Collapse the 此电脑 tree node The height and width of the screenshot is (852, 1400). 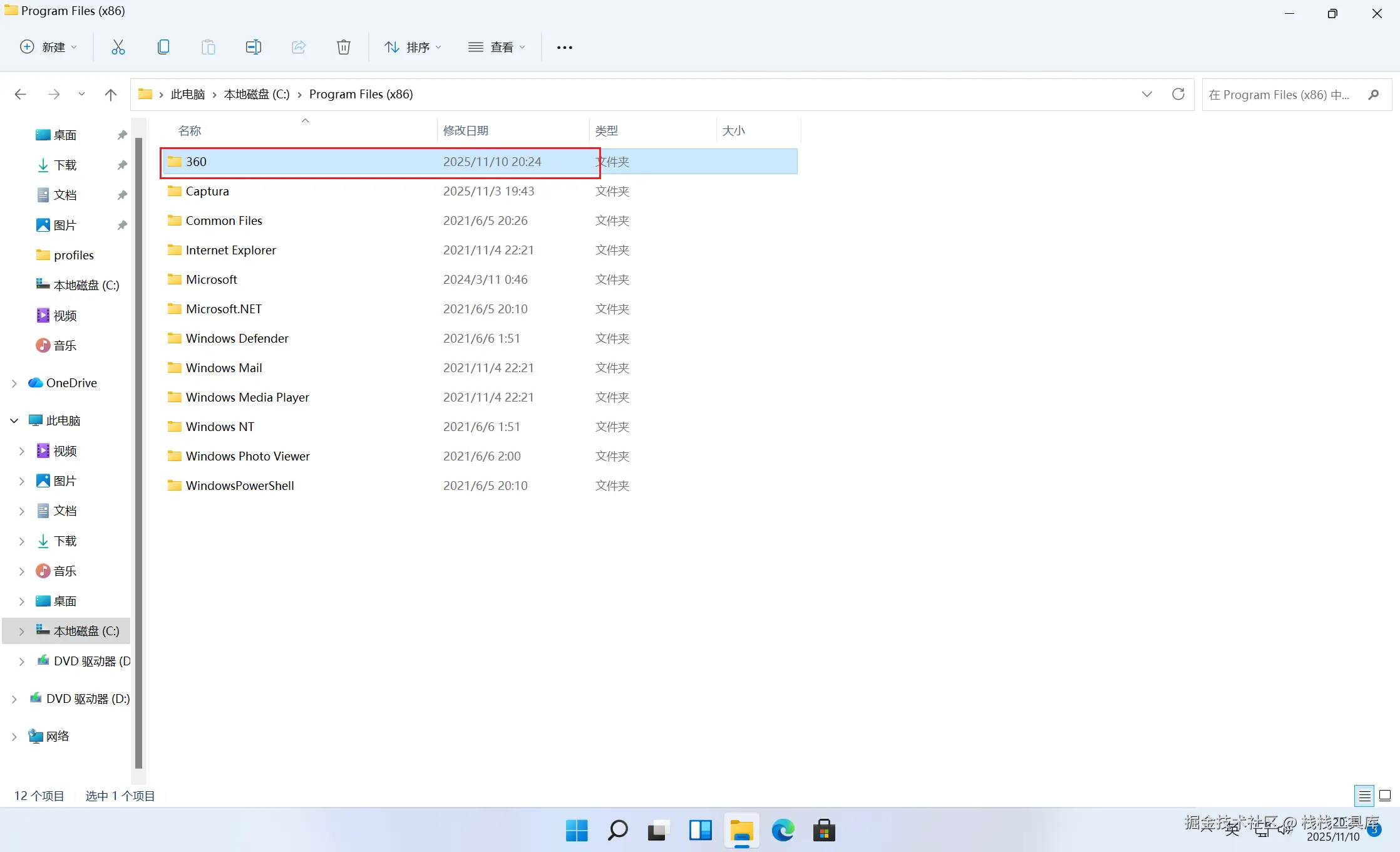14,421
